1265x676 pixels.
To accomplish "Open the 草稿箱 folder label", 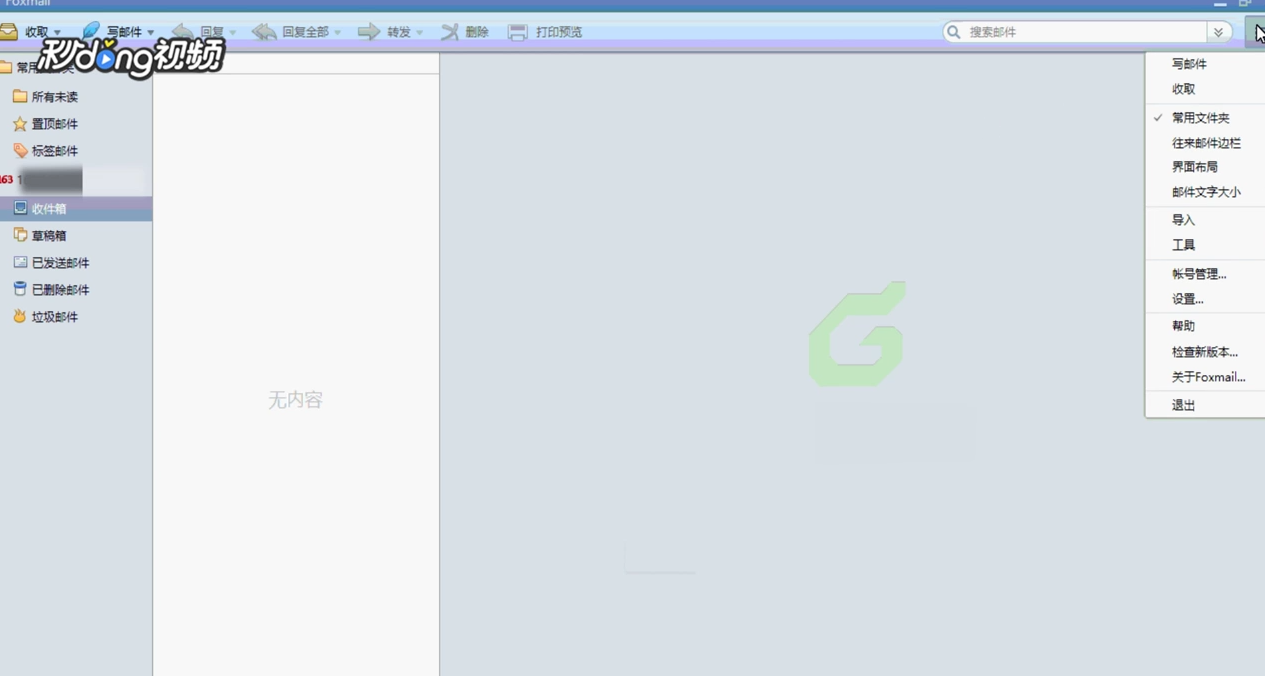I will click(x=49, y=236).
